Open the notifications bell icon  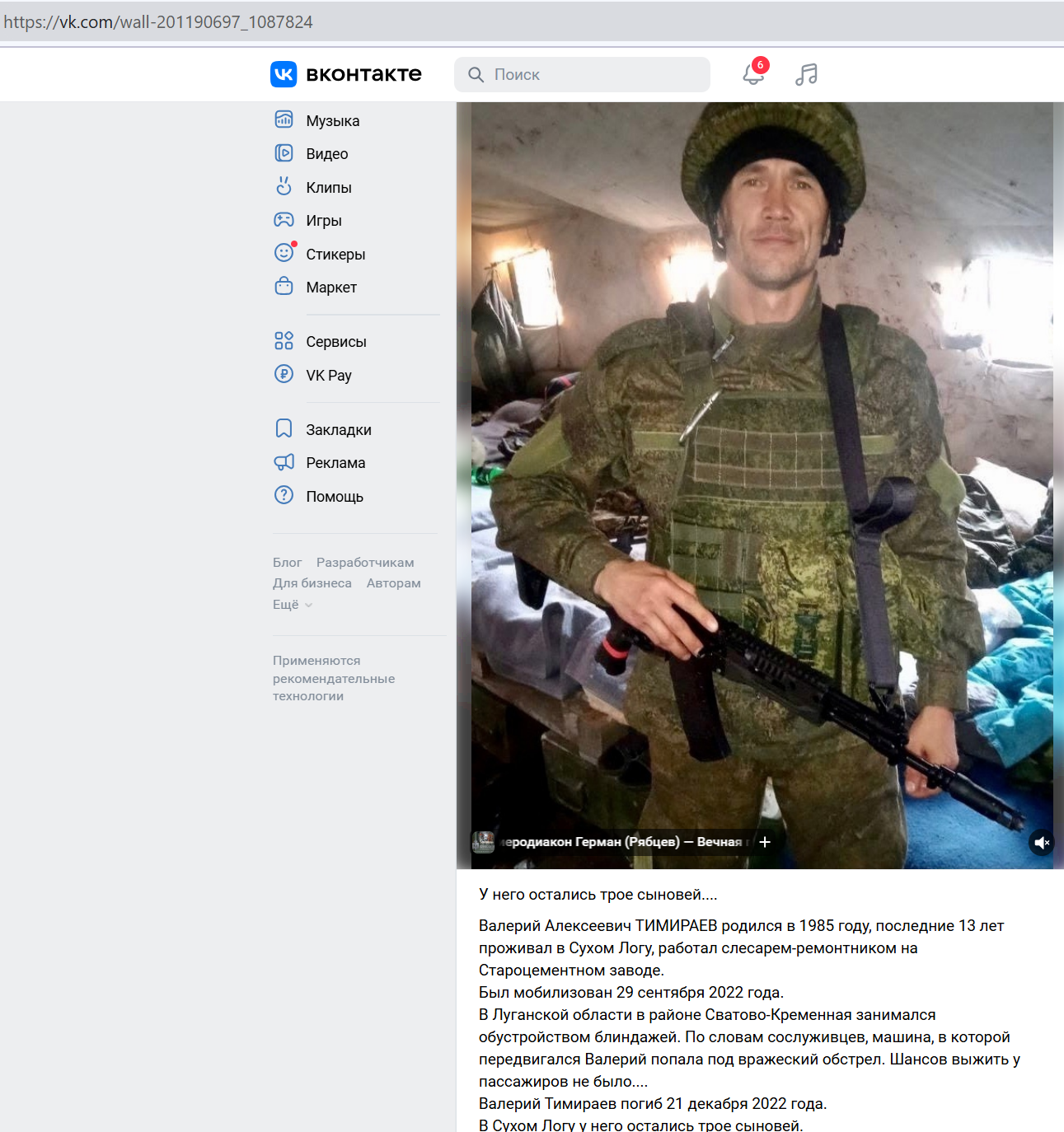pos(753,74)
